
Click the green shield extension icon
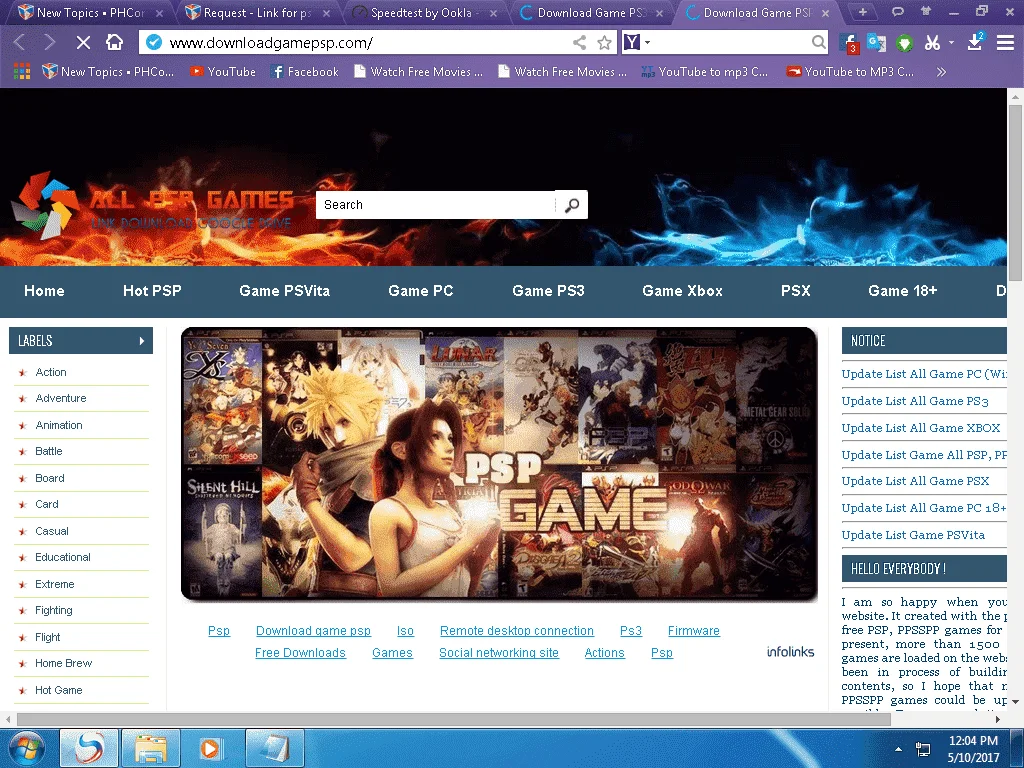pos(904,43)
